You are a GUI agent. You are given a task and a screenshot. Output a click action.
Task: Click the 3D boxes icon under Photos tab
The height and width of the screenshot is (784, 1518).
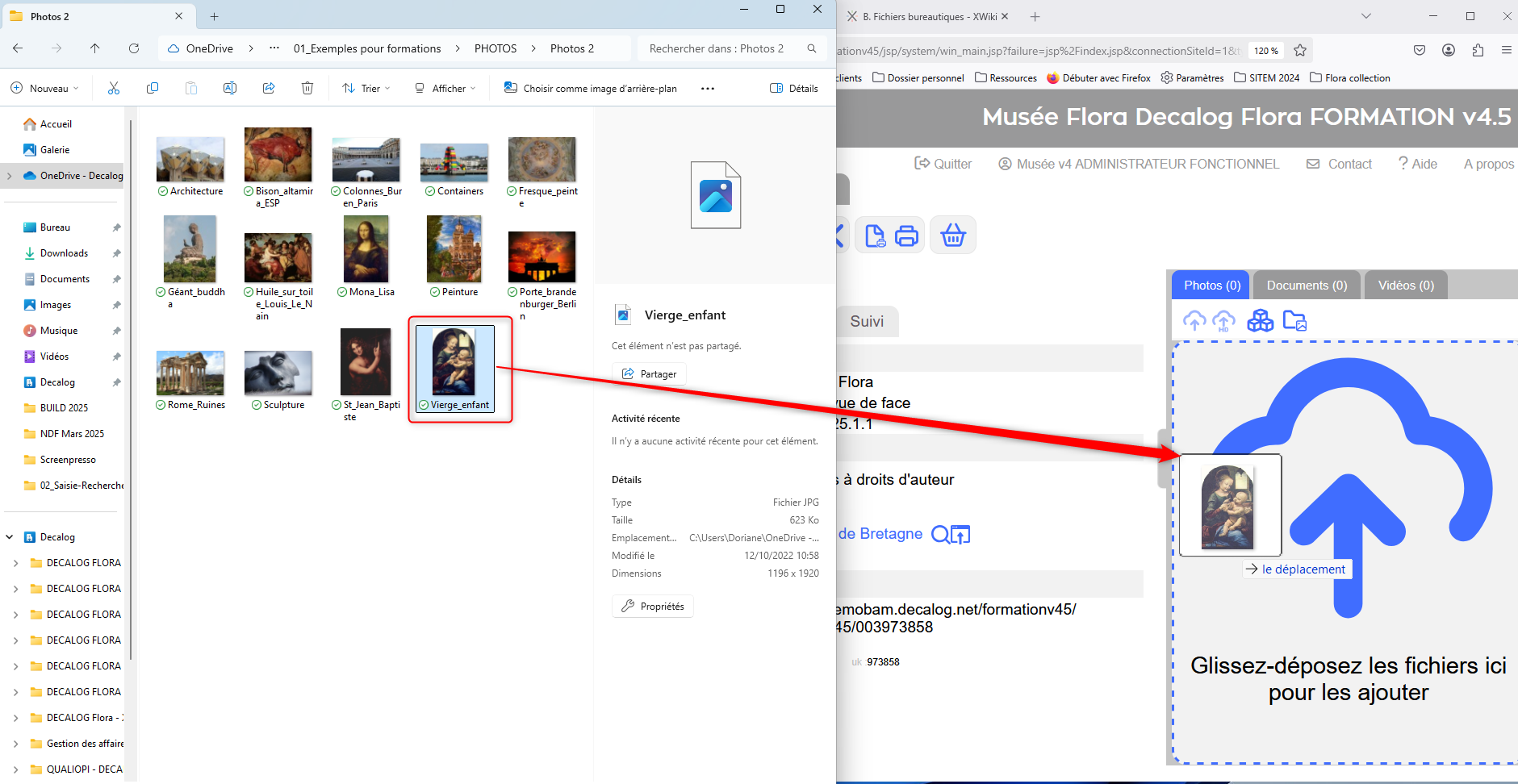[1260, 321]
